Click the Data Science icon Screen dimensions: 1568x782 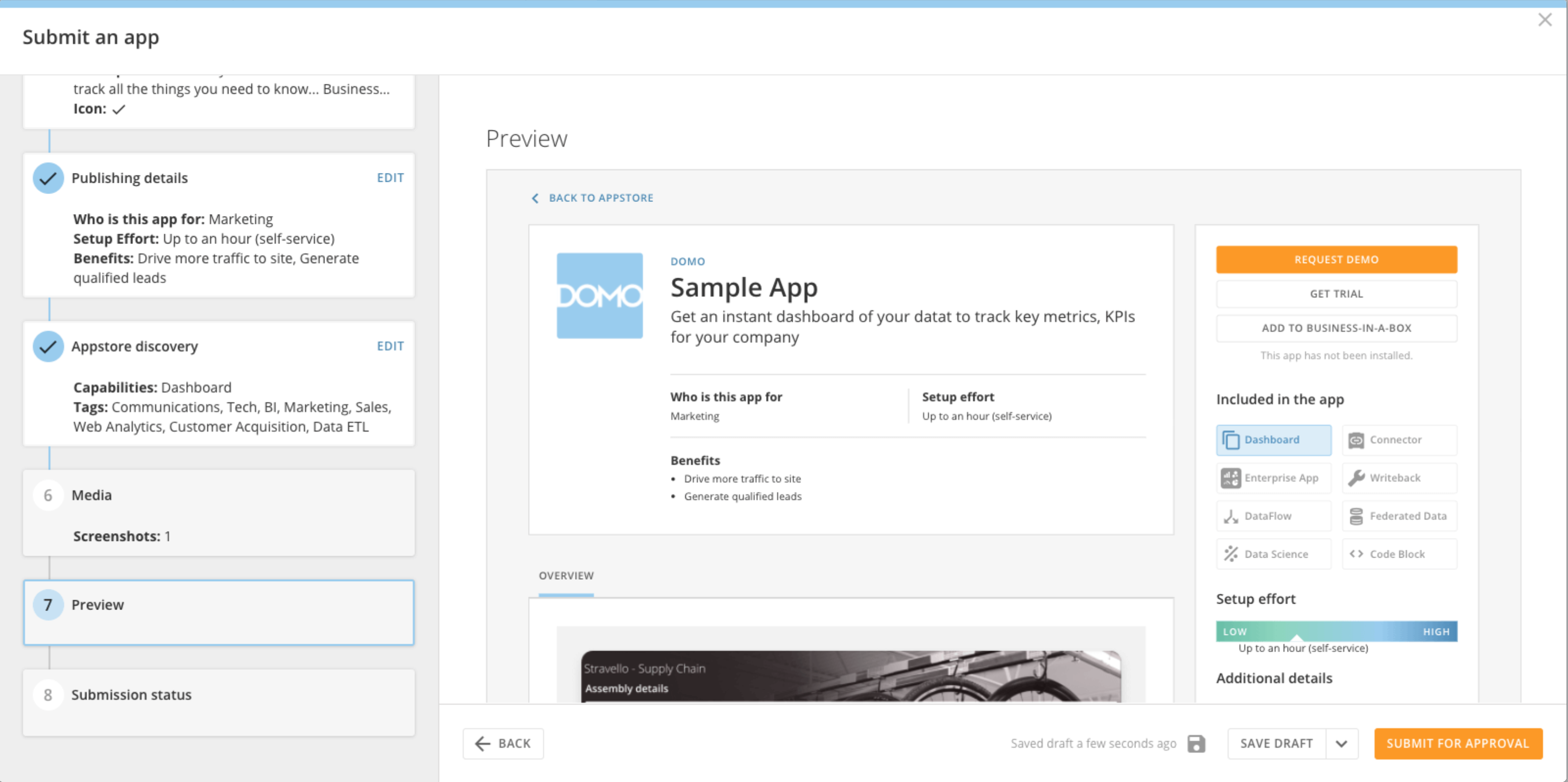tap(1231, 554)
